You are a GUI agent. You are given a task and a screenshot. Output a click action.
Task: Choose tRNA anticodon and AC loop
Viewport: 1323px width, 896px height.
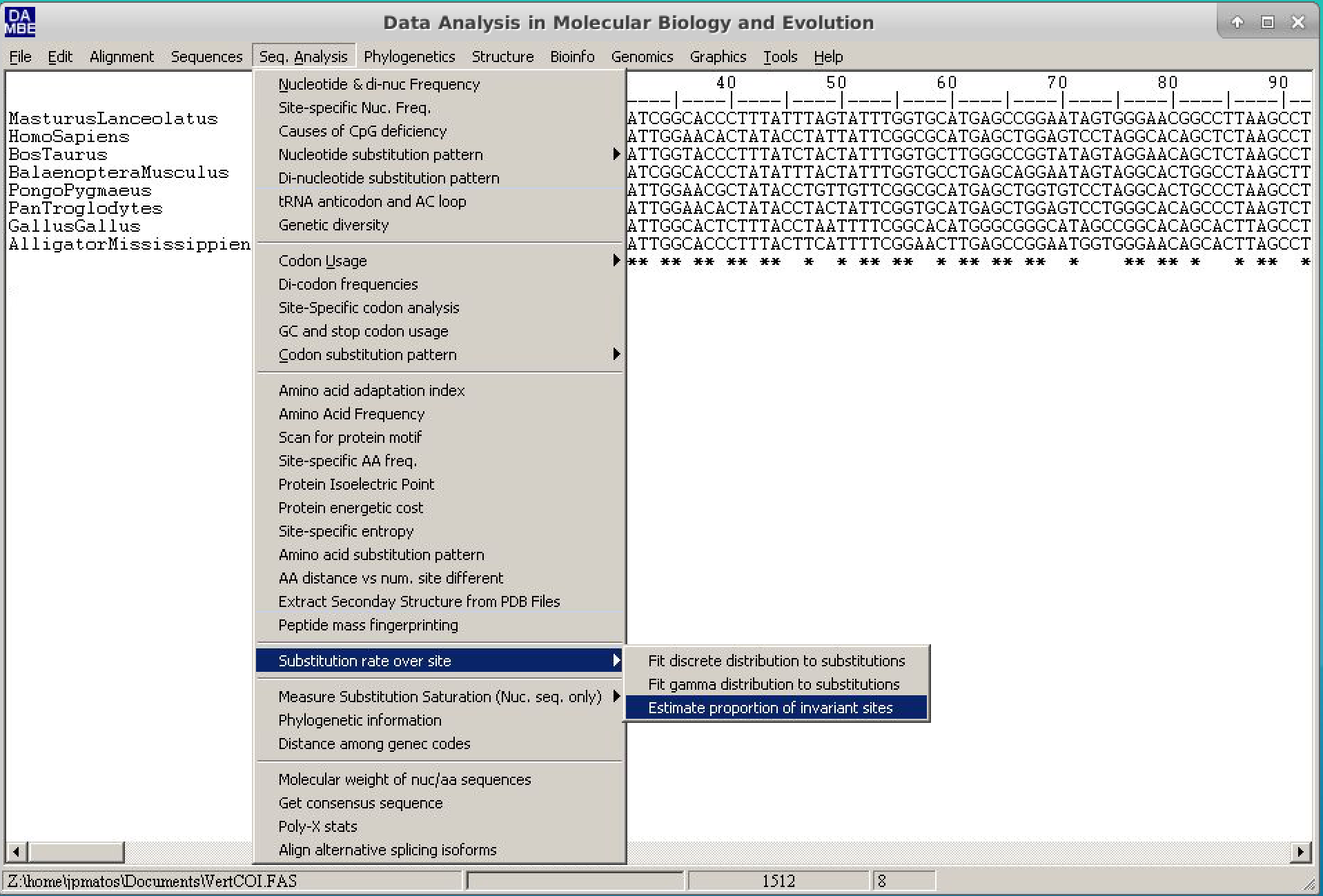(440, 201)
